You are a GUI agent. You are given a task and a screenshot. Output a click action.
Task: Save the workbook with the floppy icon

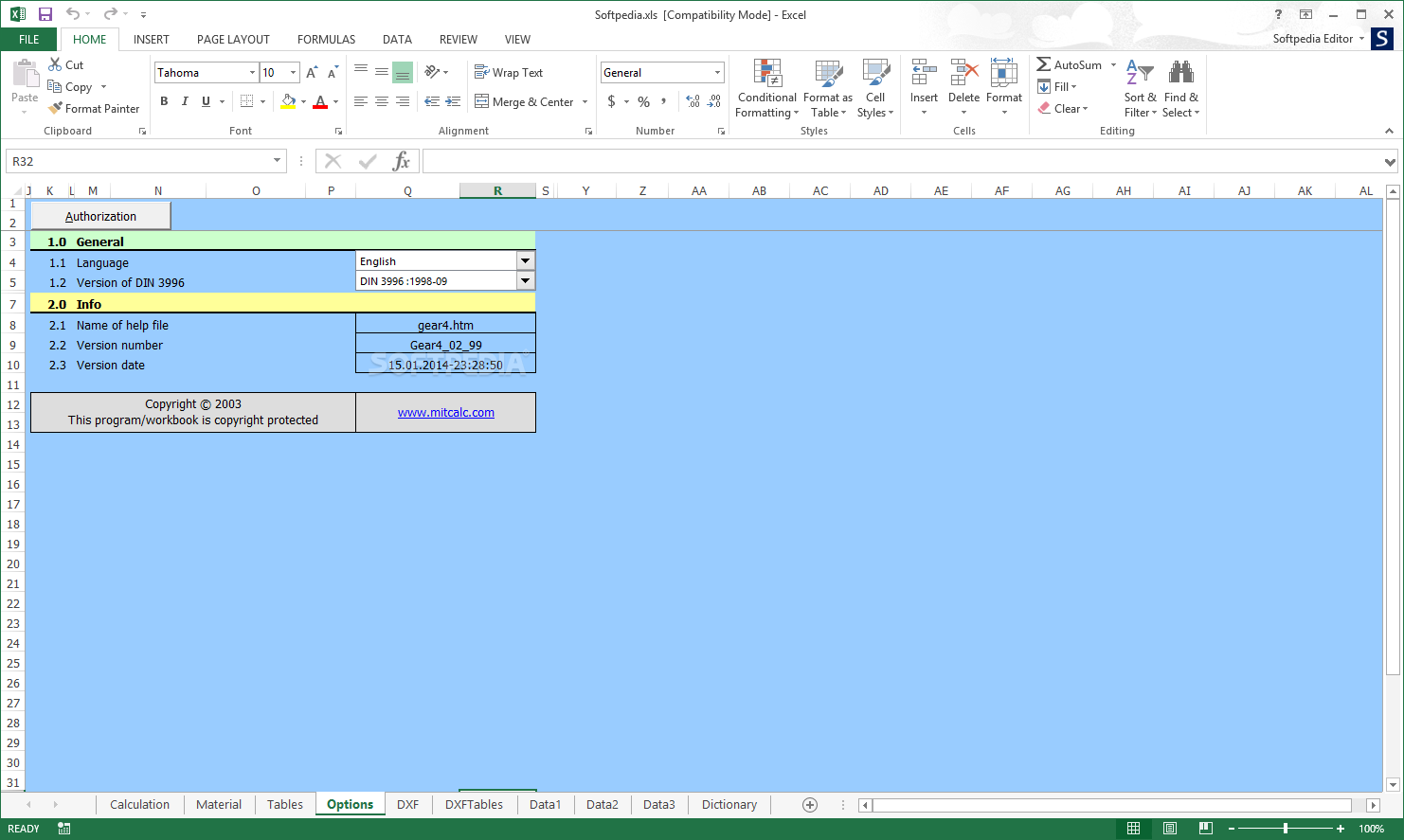coord(45,14)
